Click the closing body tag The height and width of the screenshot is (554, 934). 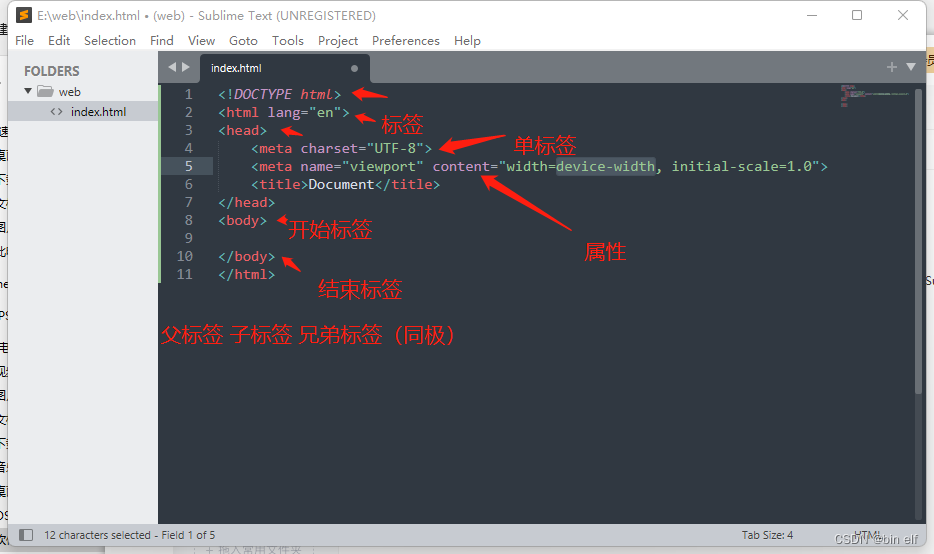click(247, 257)
